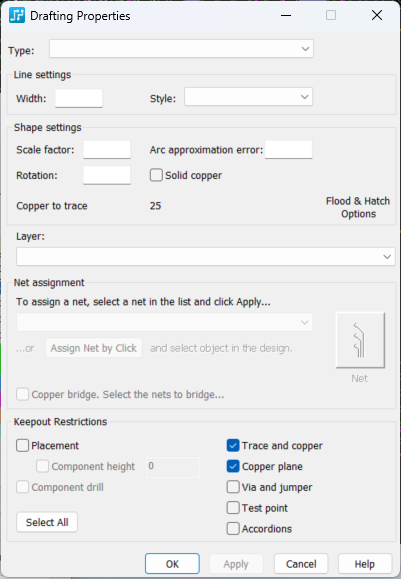Viewport: 401px width, 579px height.
Task: Enable the Solid copper checkbox
Action: point(156,175)
